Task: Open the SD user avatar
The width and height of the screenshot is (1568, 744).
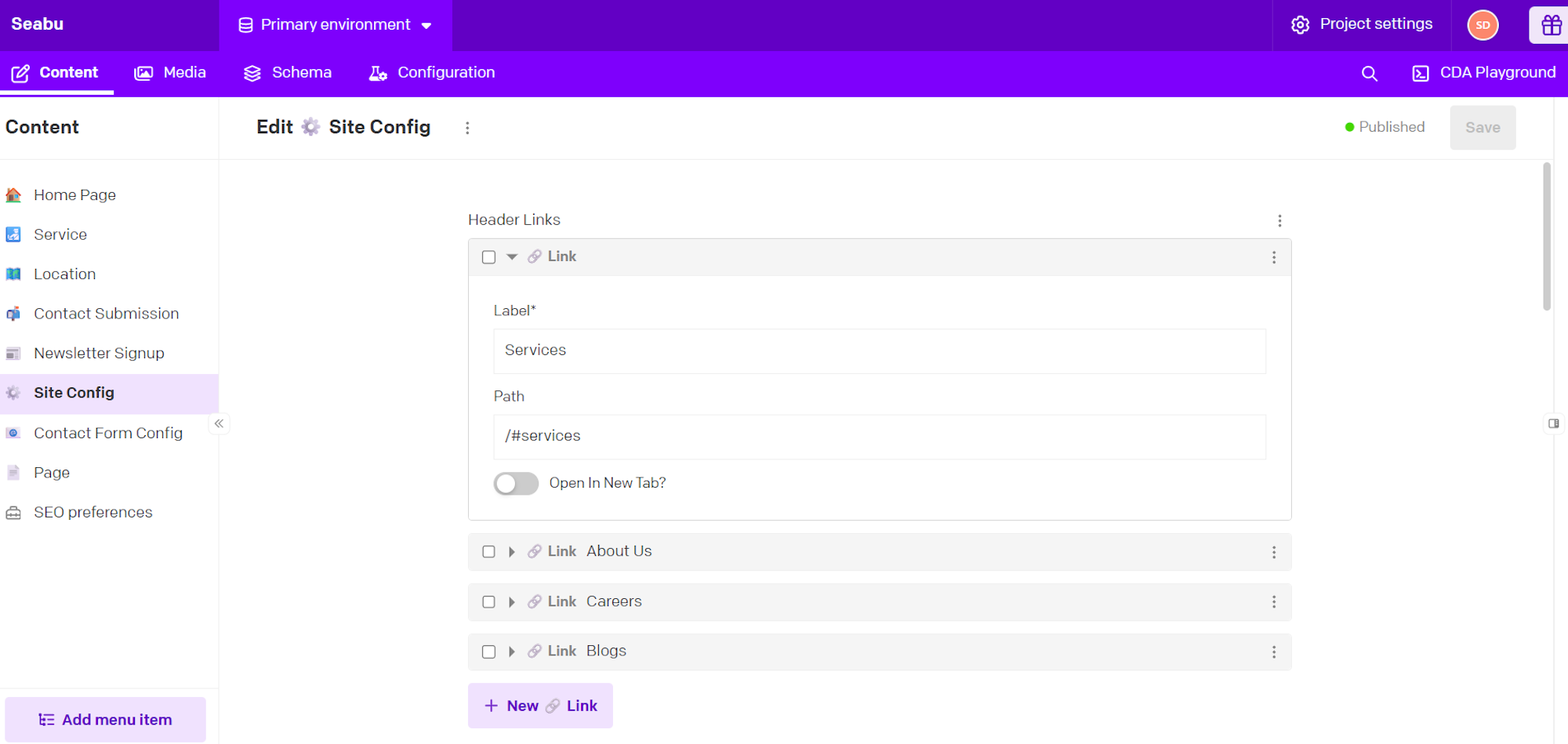Action: coord(1483,25)
